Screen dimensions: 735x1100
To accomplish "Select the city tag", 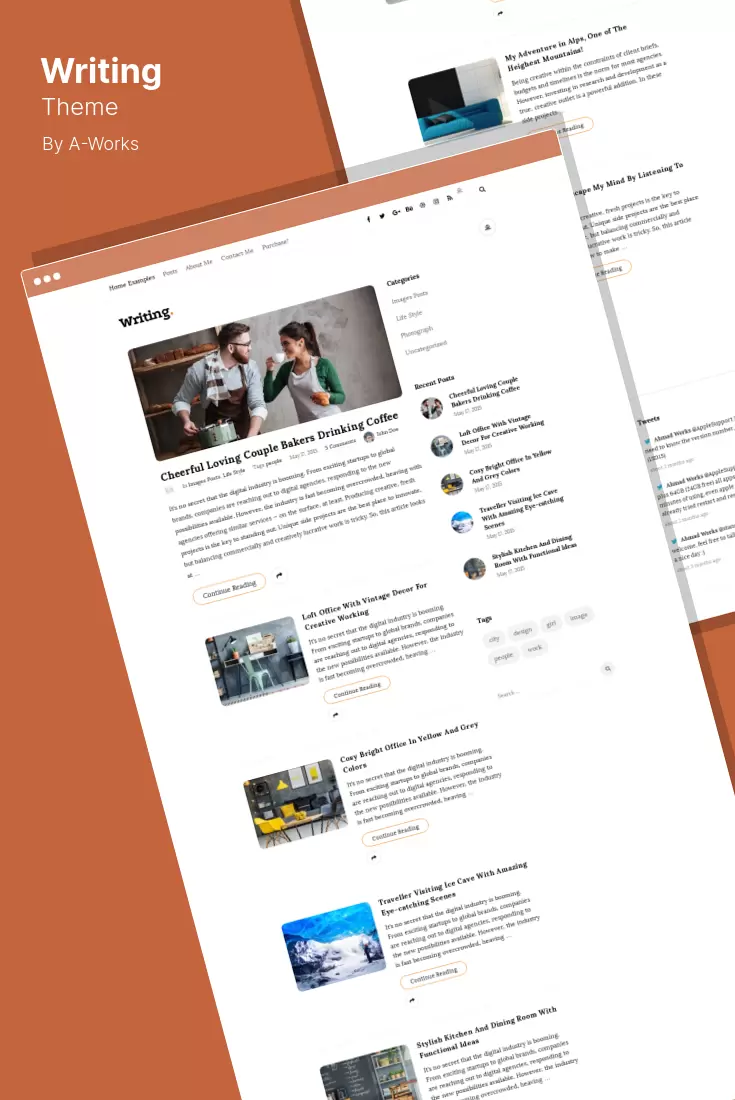I will 494,639.
